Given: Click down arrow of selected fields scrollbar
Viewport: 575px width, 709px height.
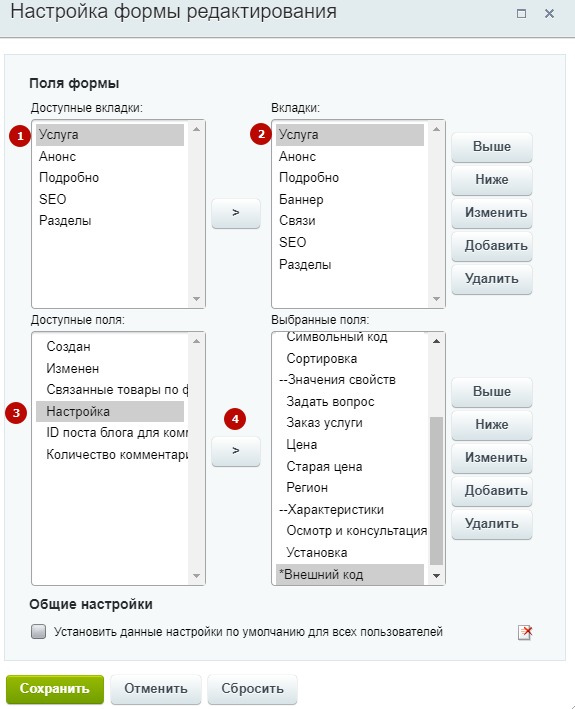Looking at the screenshot, I should [436, 576].
